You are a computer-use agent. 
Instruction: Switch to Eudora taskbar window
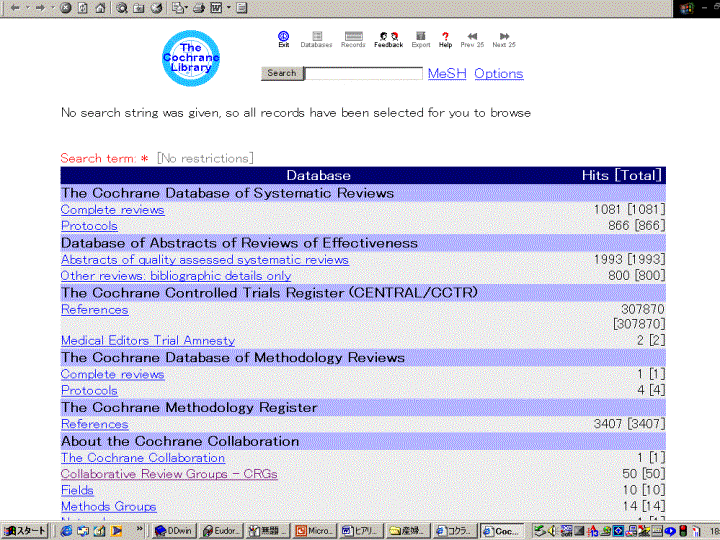coord(221,531)
